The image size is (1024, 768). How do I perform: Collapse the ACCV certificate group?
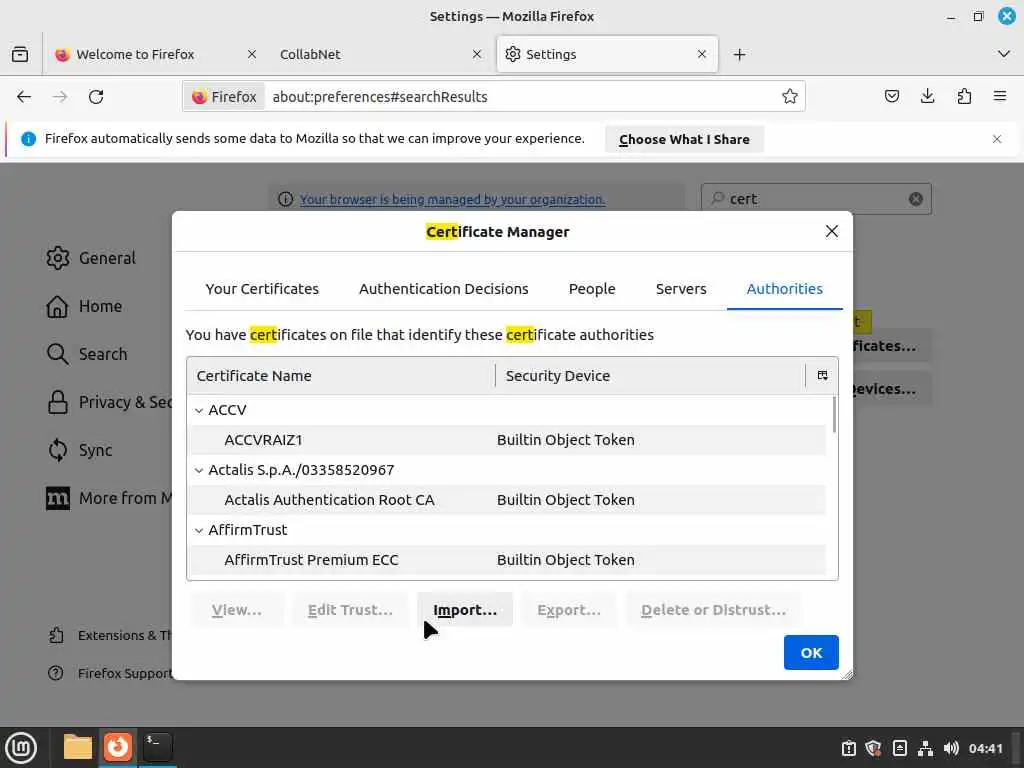(199, 410)
